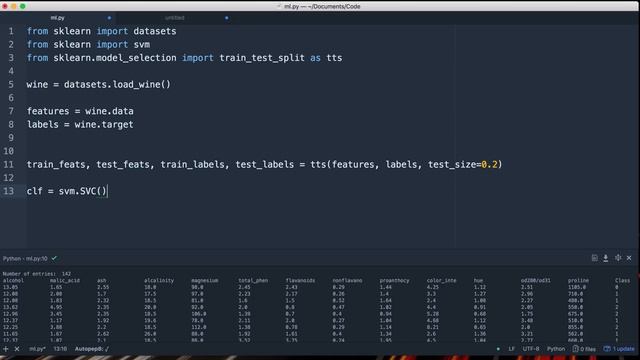The image size is (640, 360).
Task: Click 'tts' alias on line 3
Action: tap(334, 58)
